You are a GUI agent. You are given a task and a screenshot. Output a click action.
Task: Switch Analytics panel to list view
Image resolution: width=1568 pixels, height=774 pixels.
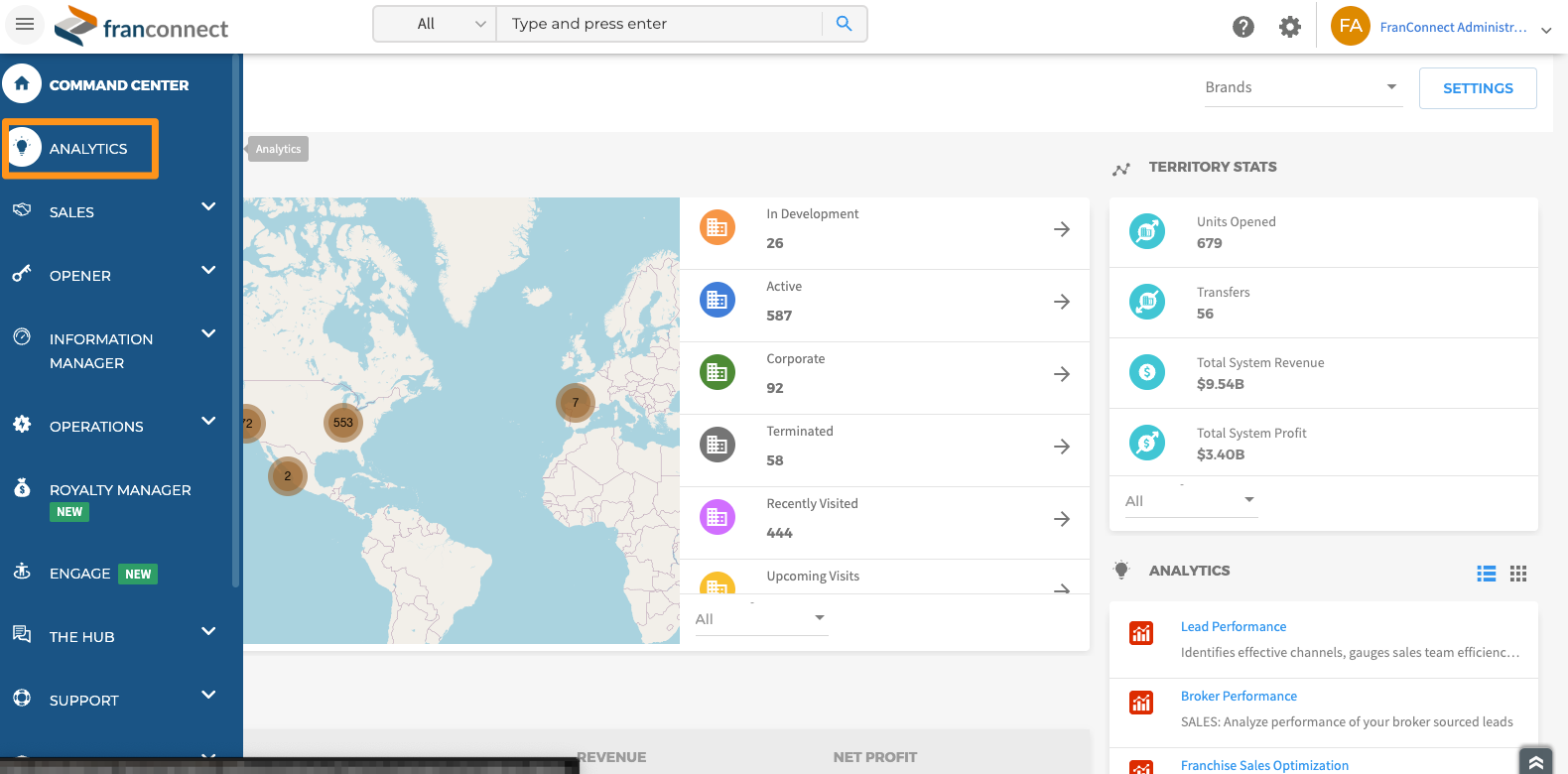(x=1486, y=574)
